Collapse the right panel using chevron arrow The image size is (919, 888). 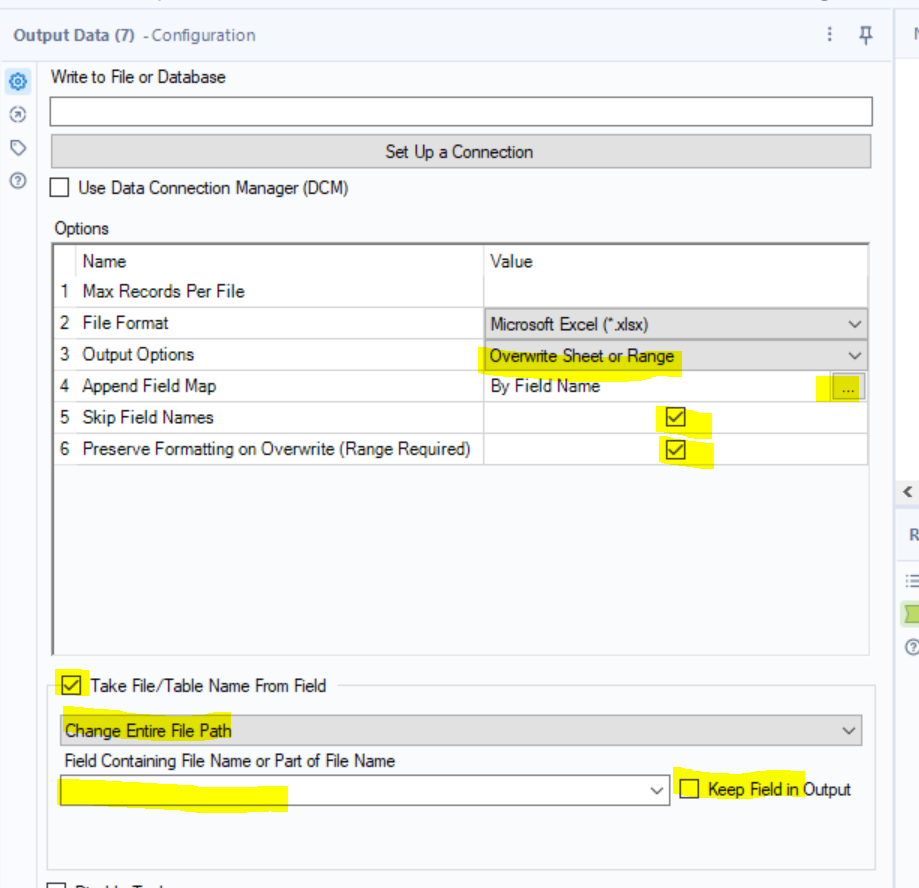[x=908, y=492]
